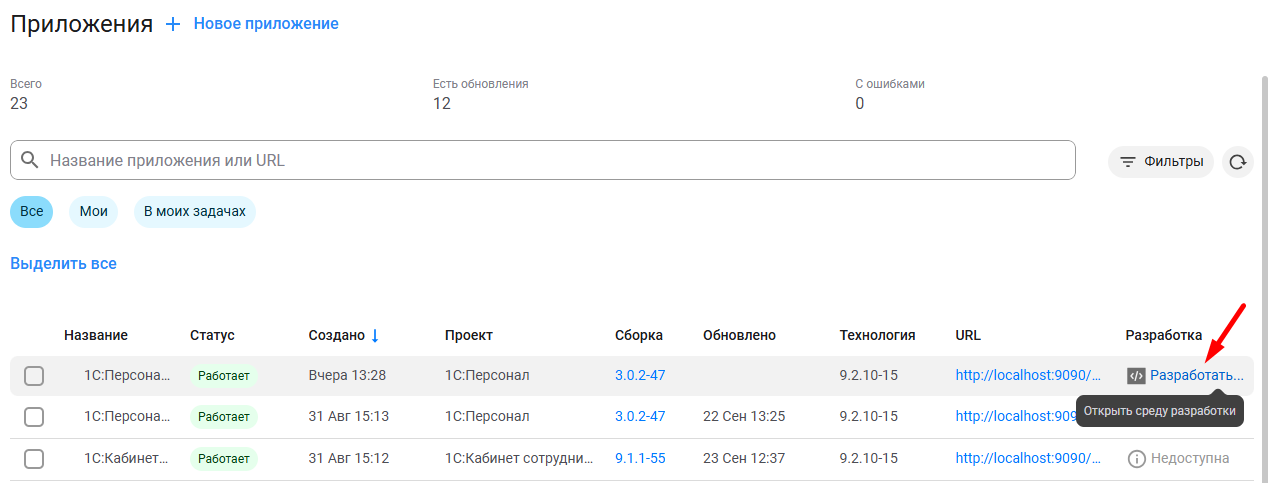Screen dimensions: 1277x483
Task: Click the Обновлено column header
Action: [739, 336]
